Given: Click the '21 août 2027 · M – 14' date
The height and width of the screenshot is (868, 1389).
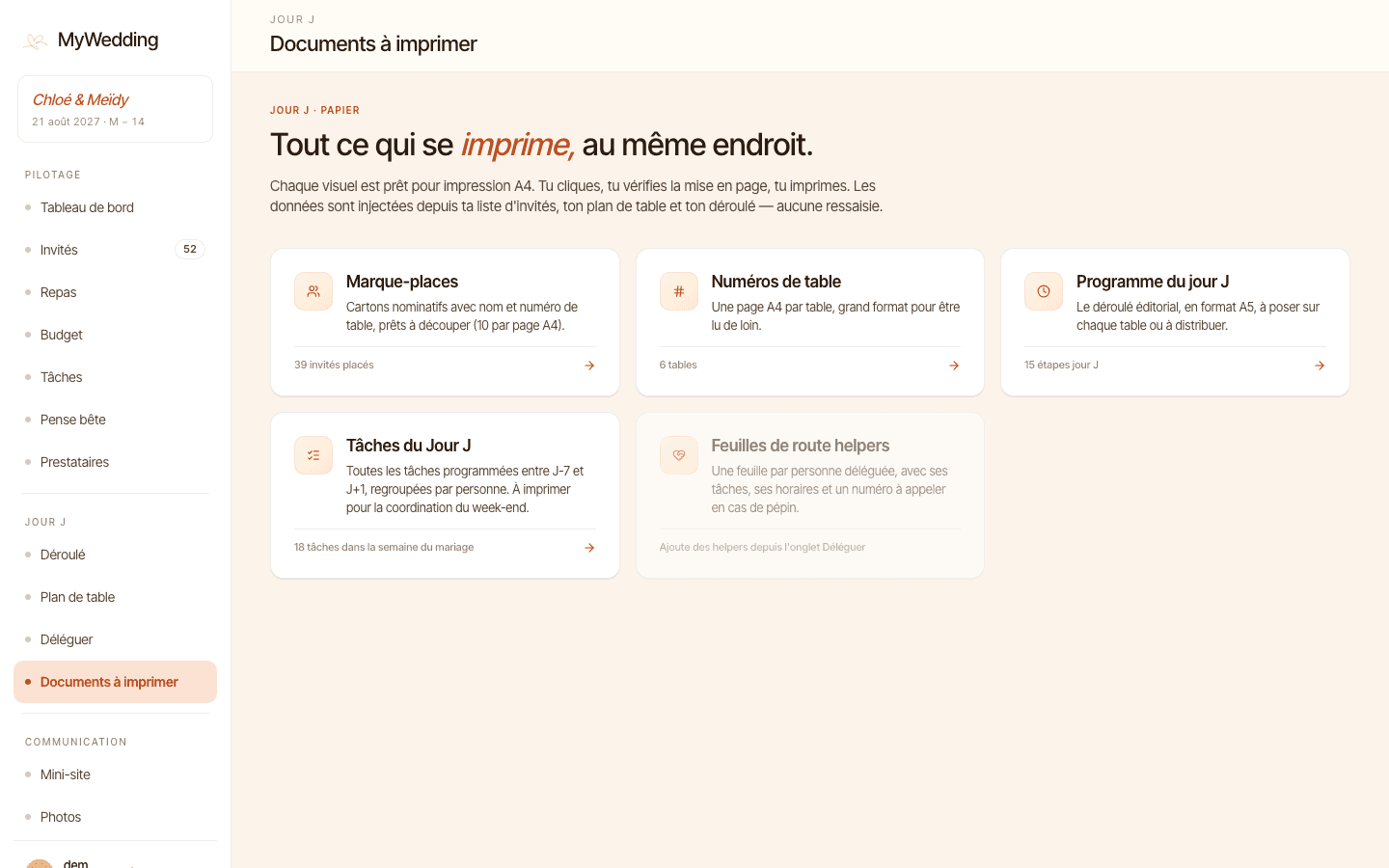Looking at the screenshot, I should [88, 122].
